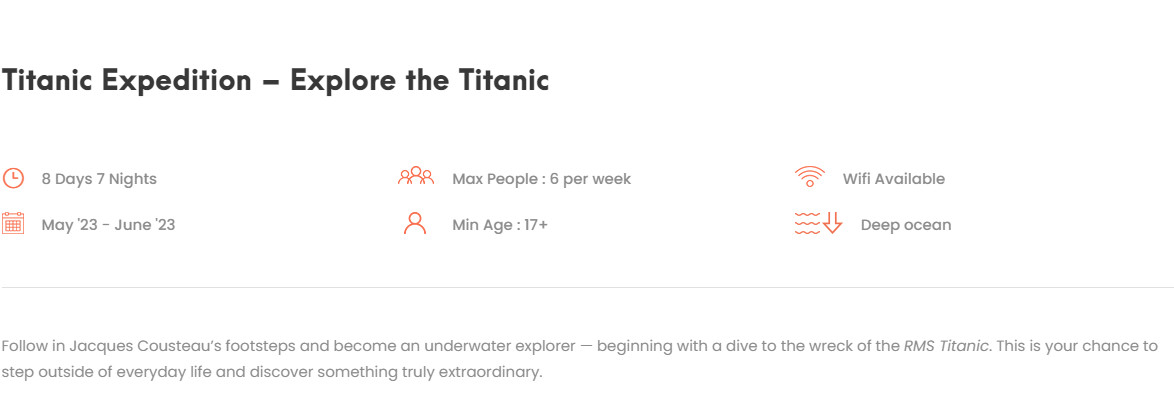Click the 'Deep ocean' label
Image resolution: width=1174 pixels, height=399 pixels.
[x=906, y=225]
